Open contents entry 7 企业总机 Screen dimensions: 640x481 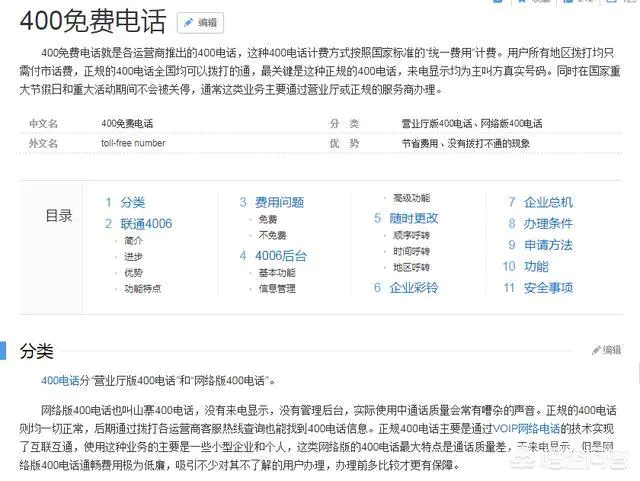coord(548,202)
